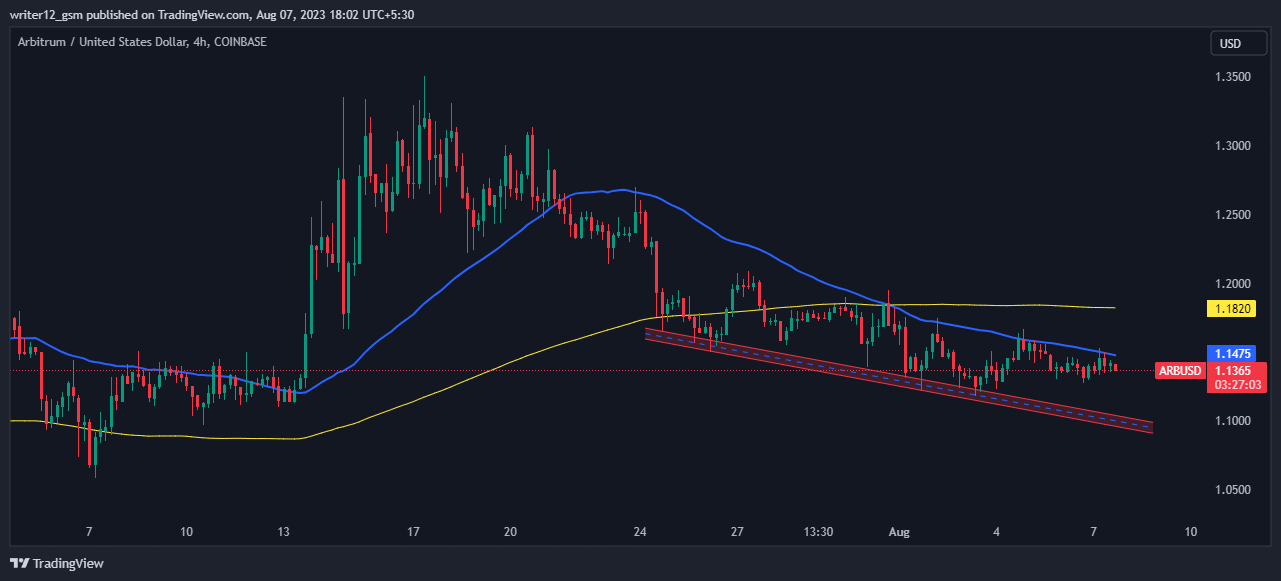This screenshot has width=1281, height=581.
Task: Click the 1.2000 price axis label
Action: (x=1232, y=284)
